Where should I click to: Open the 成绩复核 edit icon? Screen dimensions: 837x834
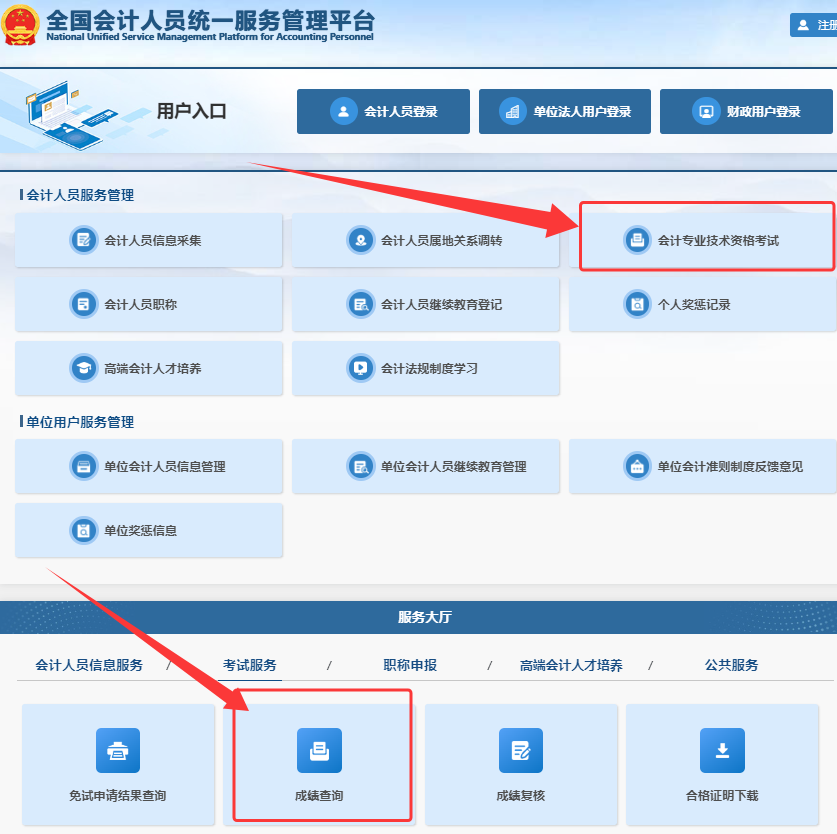coord(520,750)
